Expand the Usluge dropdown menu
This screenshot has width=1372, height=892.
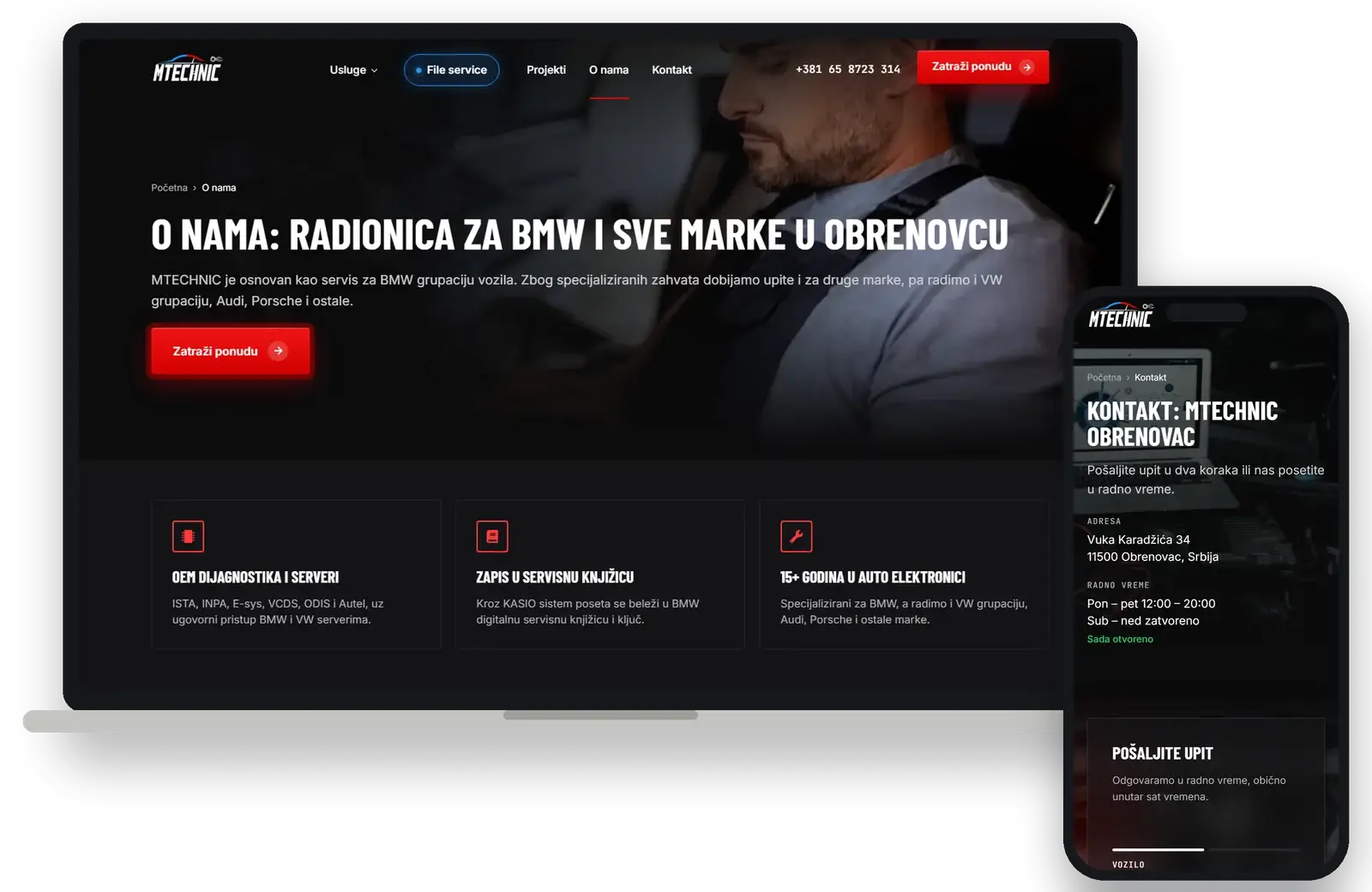[353, 70]
